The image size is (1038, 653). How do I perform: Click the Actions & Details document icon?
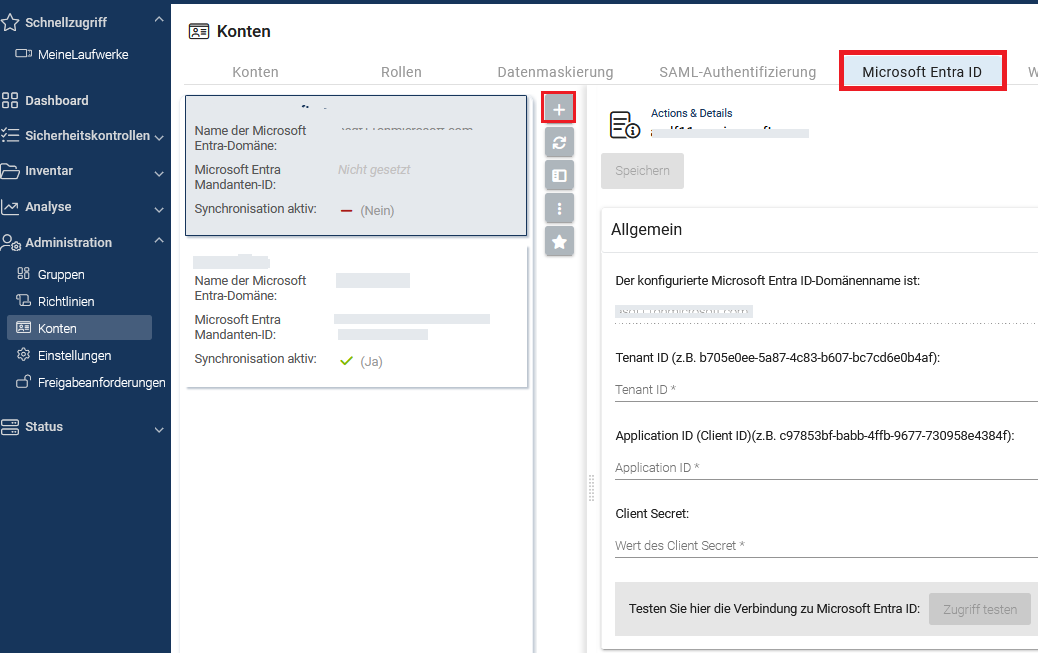click(624, 125)
